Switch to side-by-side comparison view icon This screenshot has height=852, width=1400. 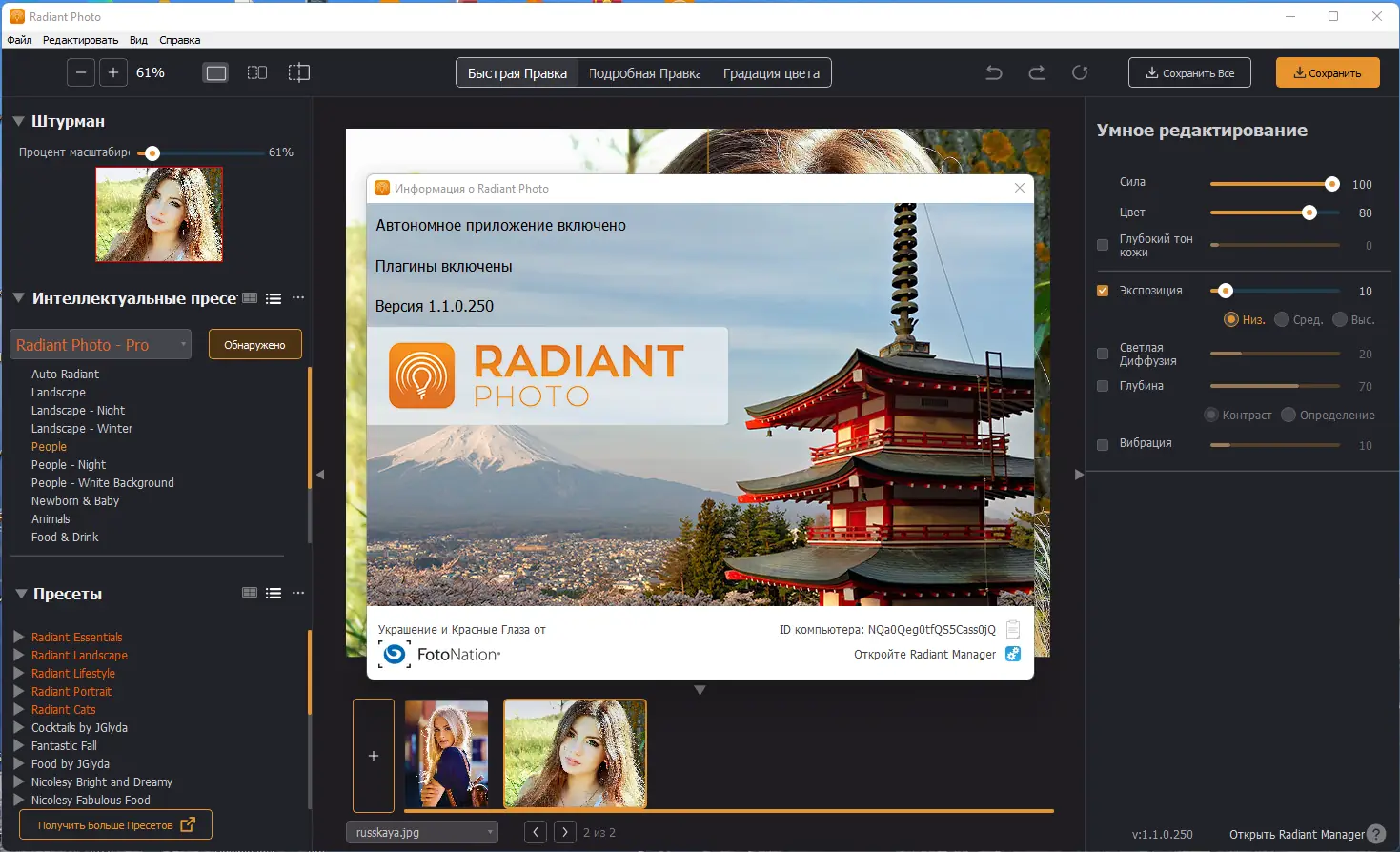coord(256,71)
